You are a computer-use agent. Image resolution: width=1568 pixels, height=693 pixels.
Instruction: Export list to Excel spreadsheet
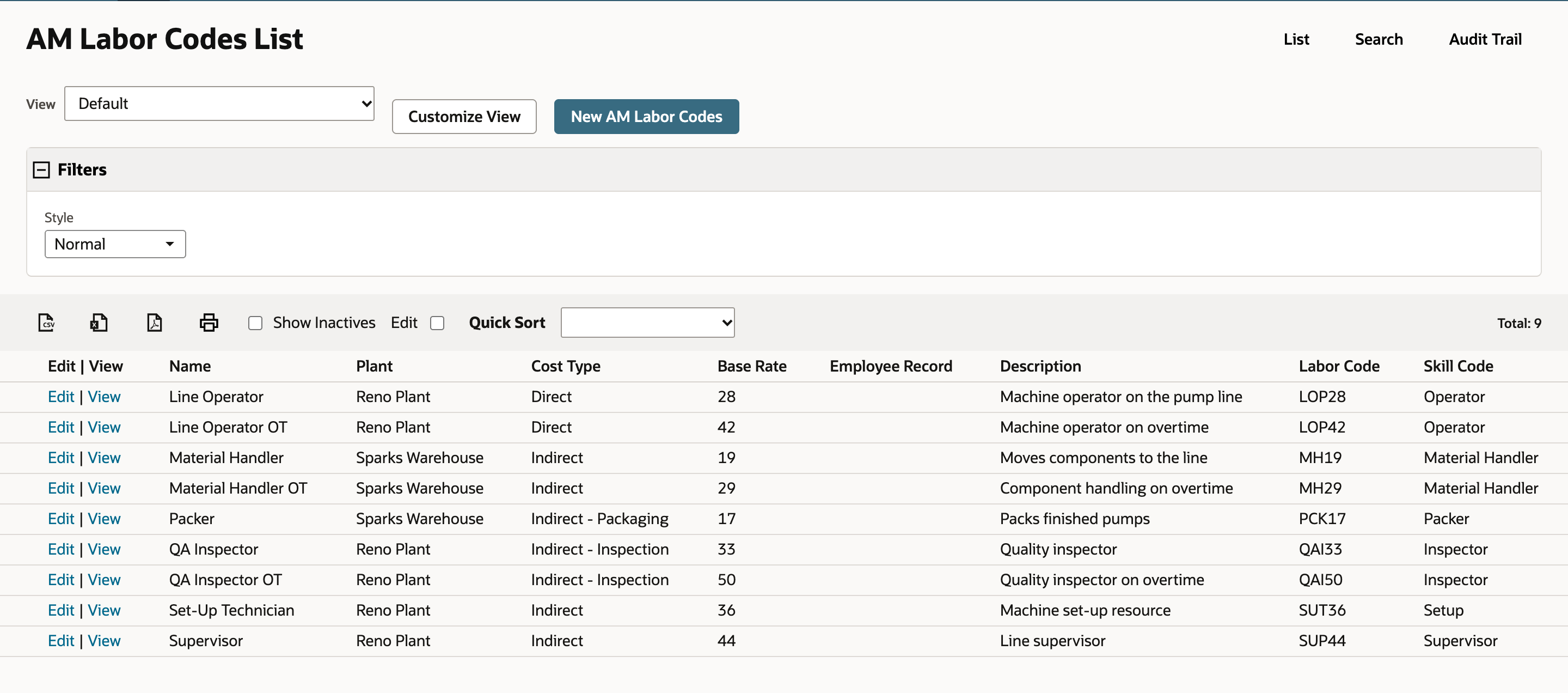pyautogui.click(x=99, y=322)
